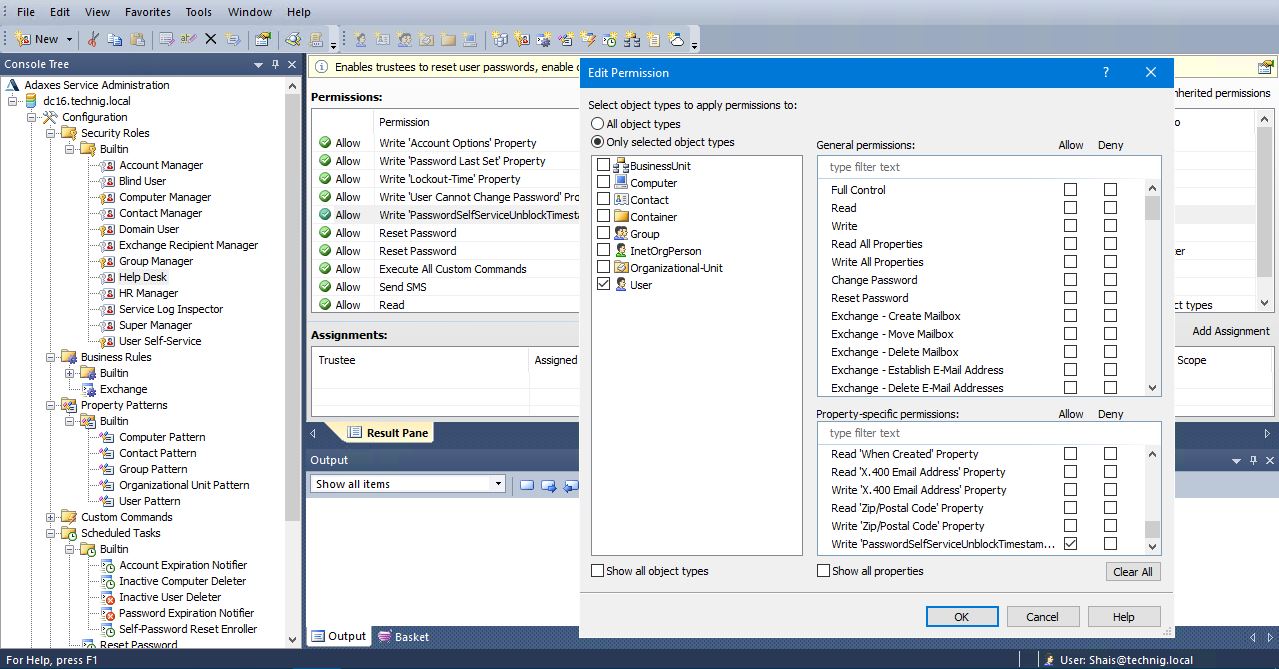Click the first Output pane toolbar icon
Image resolution: width=1279 pixels, height=669 pixels.
point(527,485)
